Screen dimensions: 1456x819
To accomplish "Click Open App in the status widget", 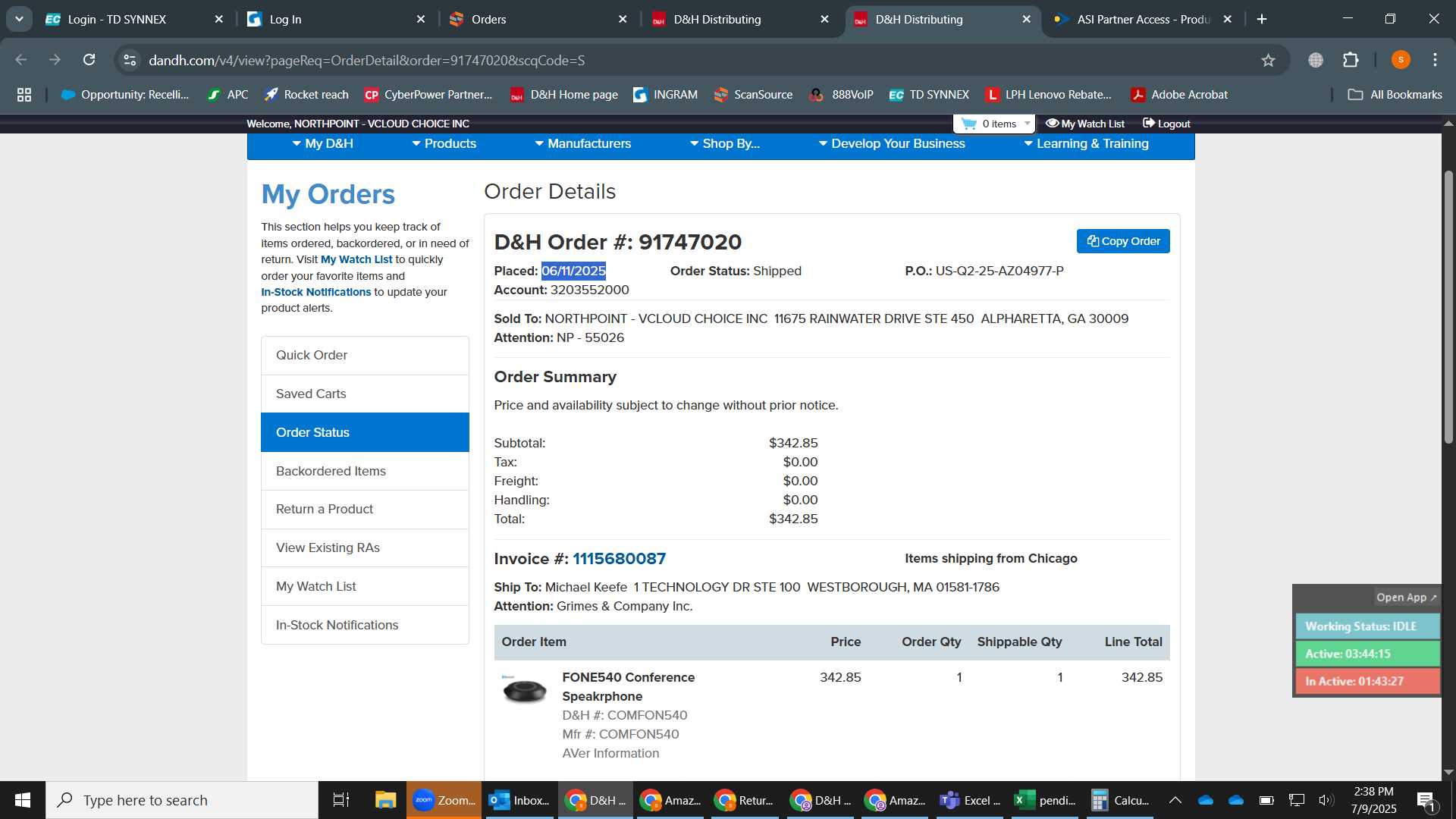I will 1406,598.
